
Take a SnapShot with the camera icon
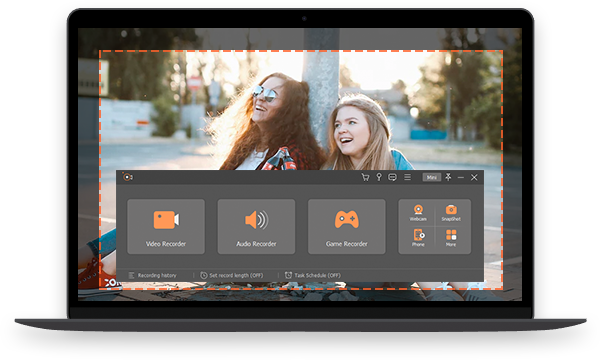(x=451, y=213)
